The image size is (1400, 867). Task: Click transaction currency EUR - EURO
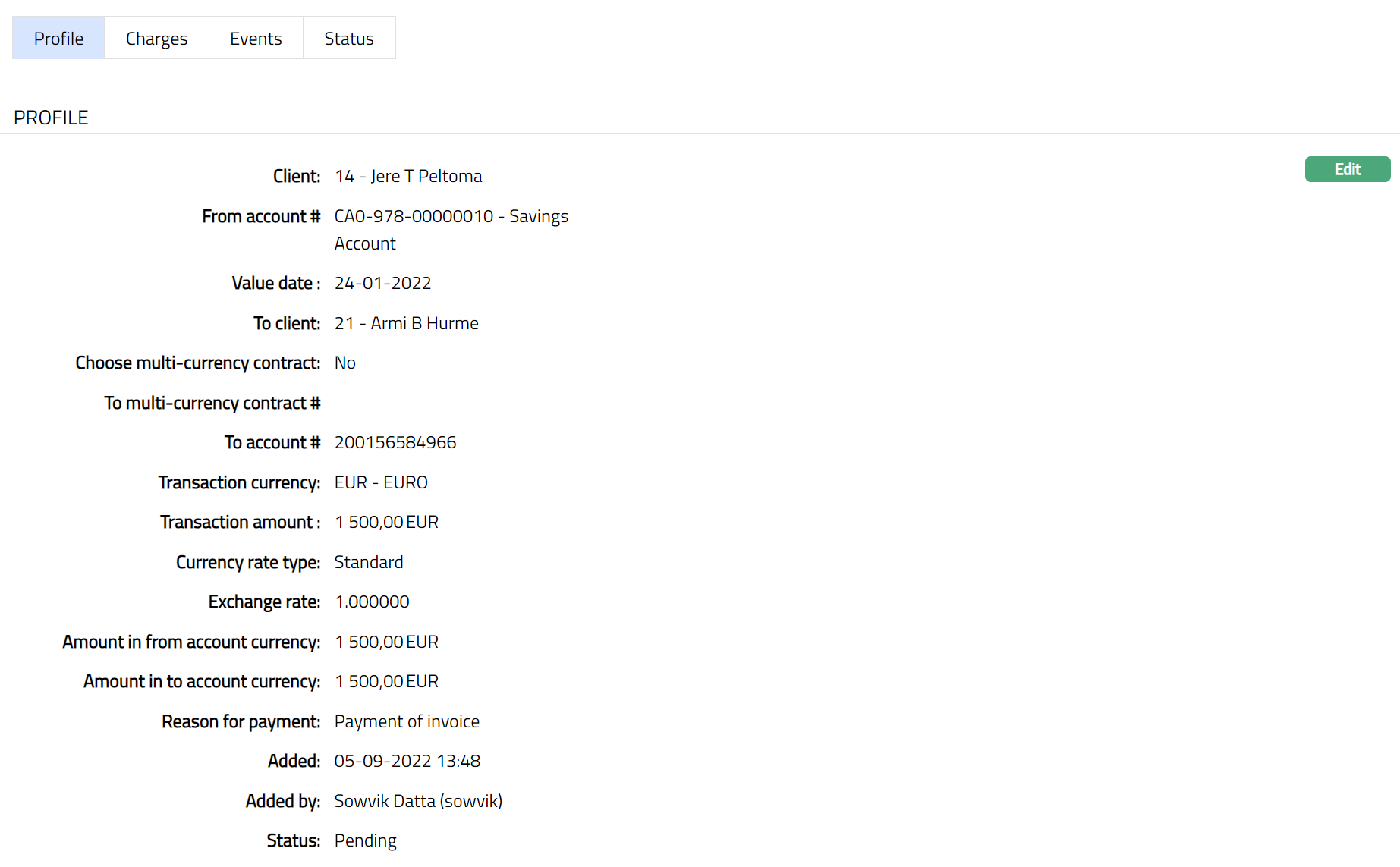(380, 483)
